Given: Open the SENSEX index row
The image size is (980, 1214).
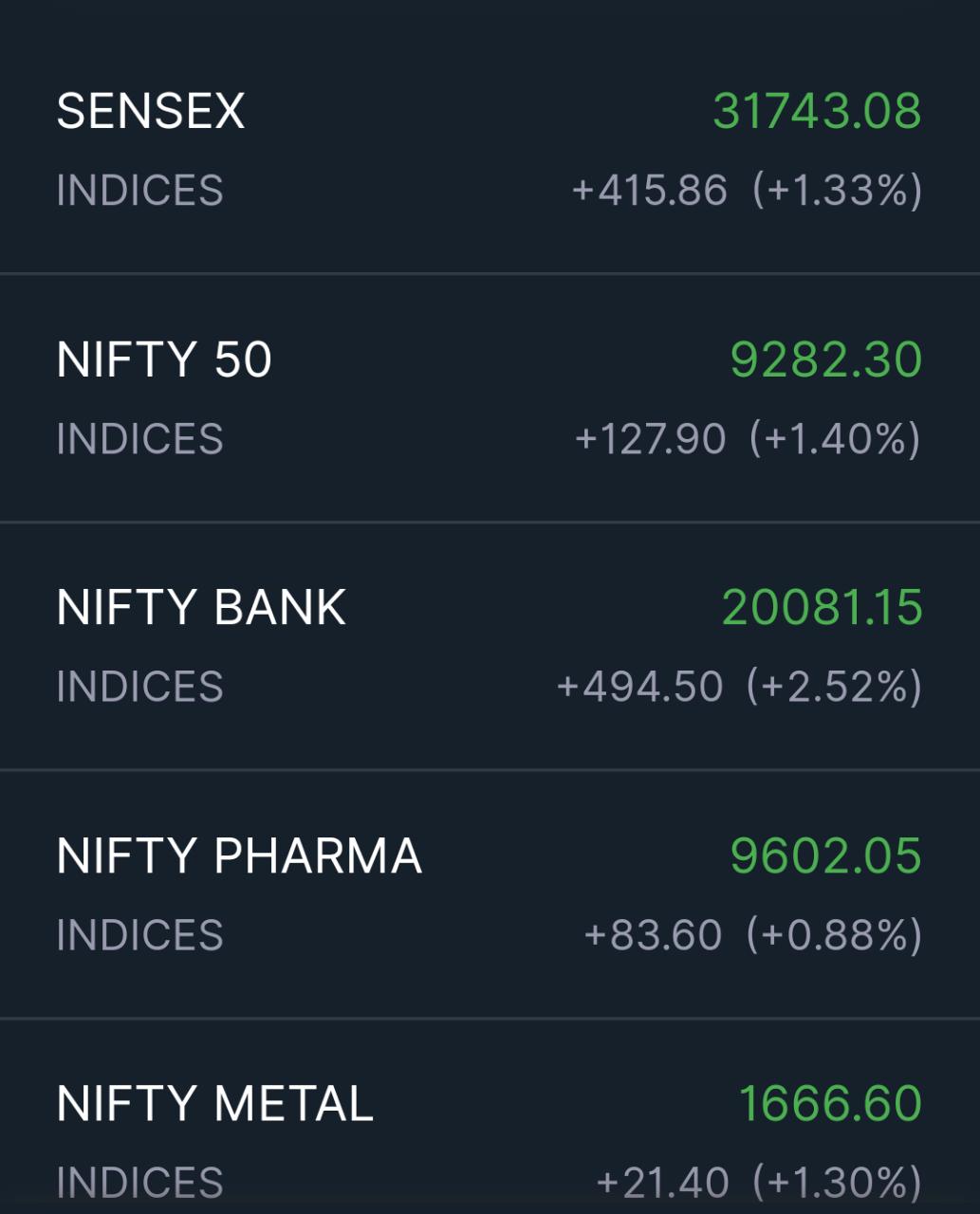Looking at the screenshot, I should pyautogui.click(x=151, y=111).
